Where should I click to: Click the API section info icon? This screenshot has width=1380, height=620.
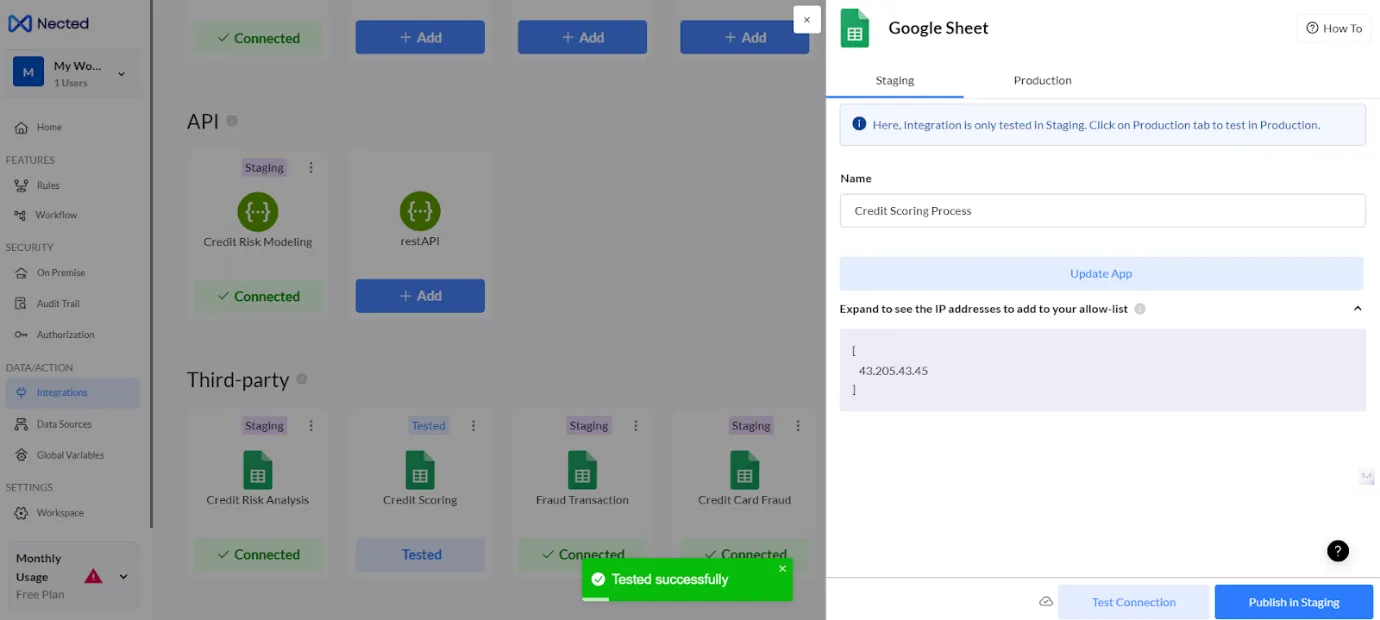(232, 121)
